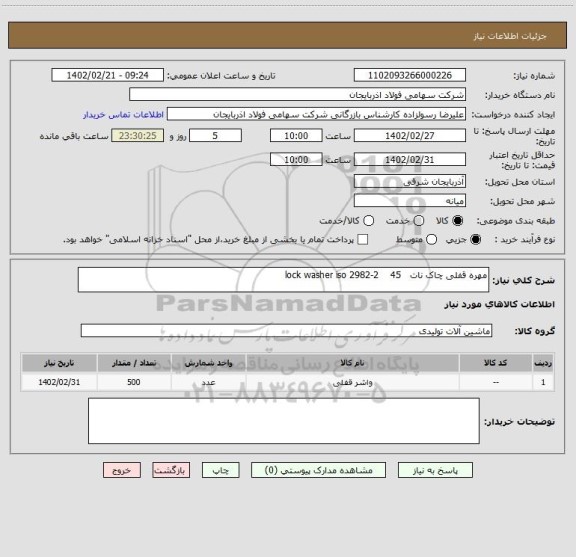The height and width of the screenshot is (557, 576).
Task: Select the خدمت radio option
Action: [418, 220]
